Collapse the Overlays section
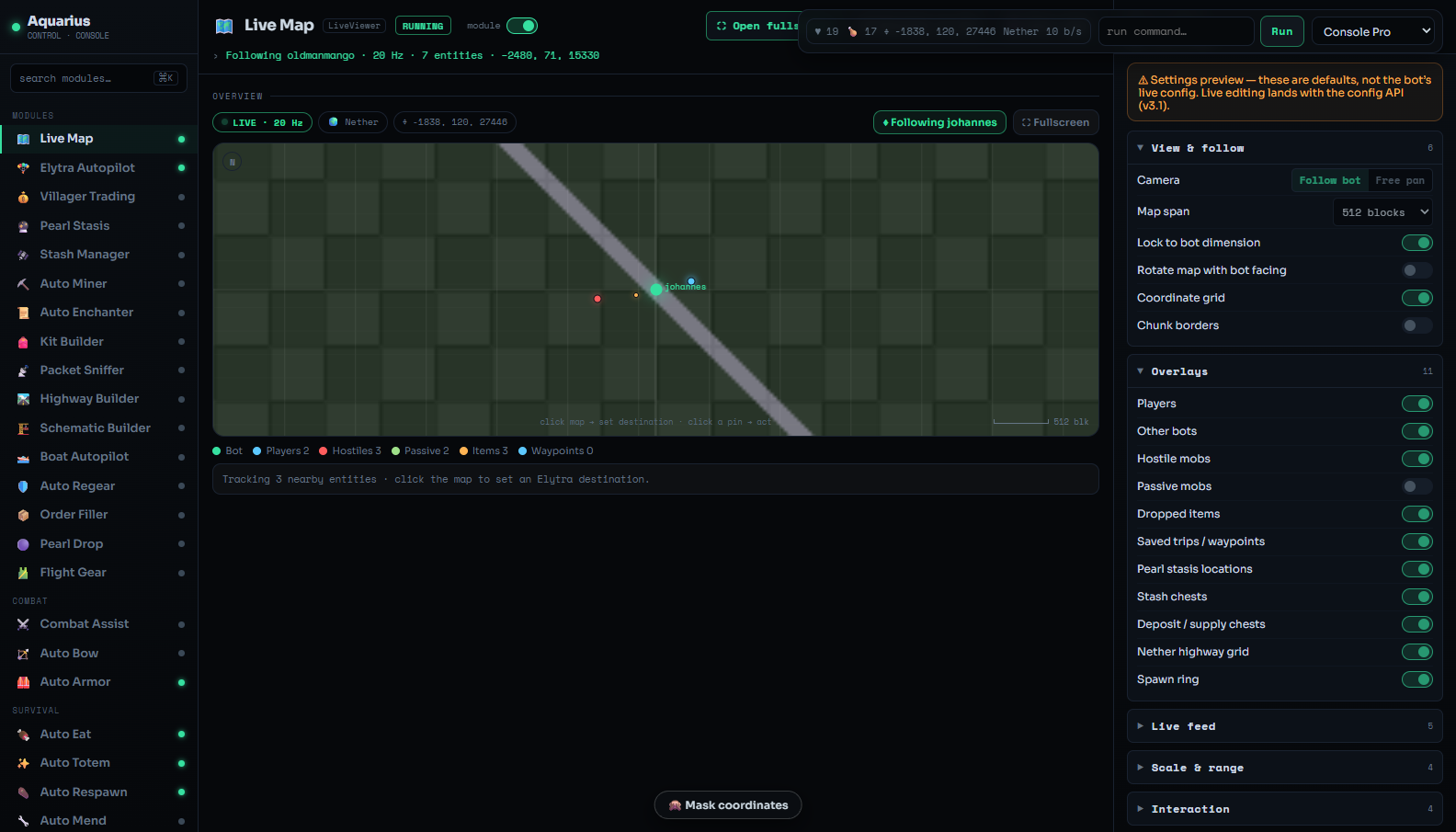 pyautogui.click(x=1284, y=371)
